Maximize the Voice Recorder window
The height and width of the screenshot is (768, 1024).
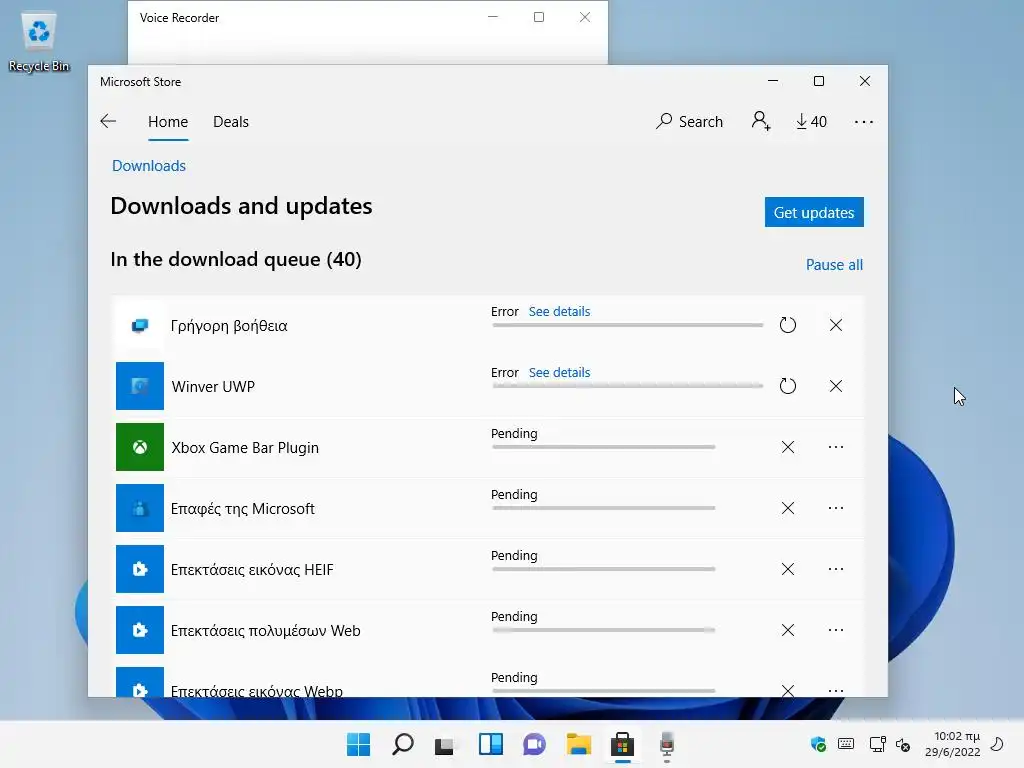click(x=539, y=17)
